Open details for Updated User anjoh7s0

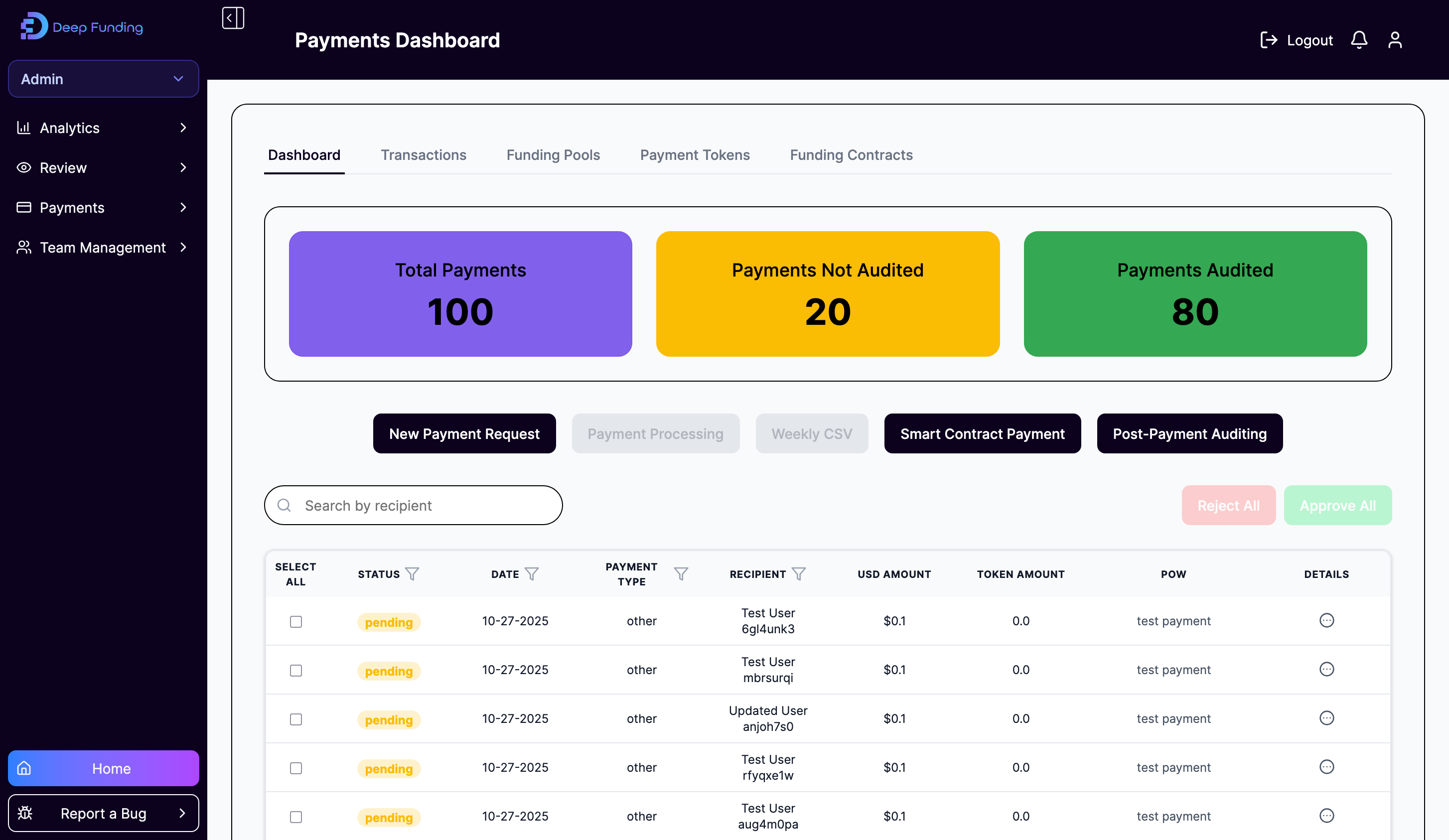click(x=1326, y=718)
